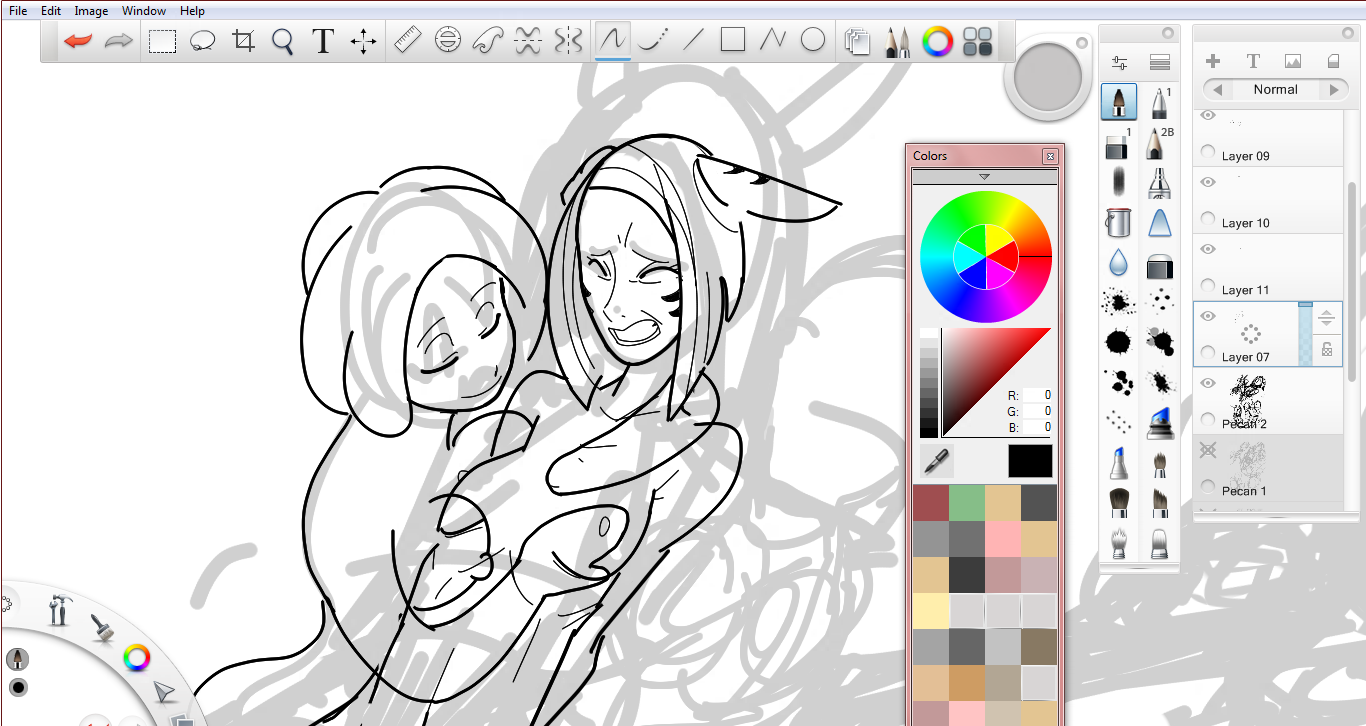Viewport: 1366px width, 726px height.
Task: Pick the green swatch in Colors
Action: tap(966, 502)
